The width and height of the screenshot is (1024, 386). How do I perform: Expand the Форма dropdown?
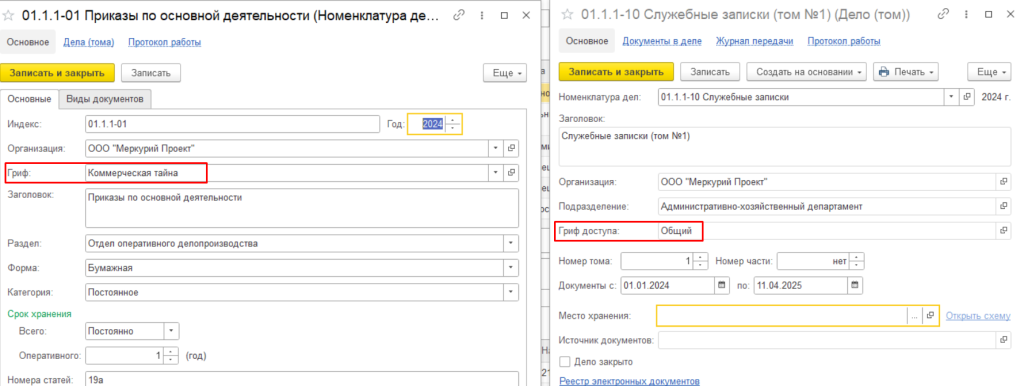[x=511, y=268]
